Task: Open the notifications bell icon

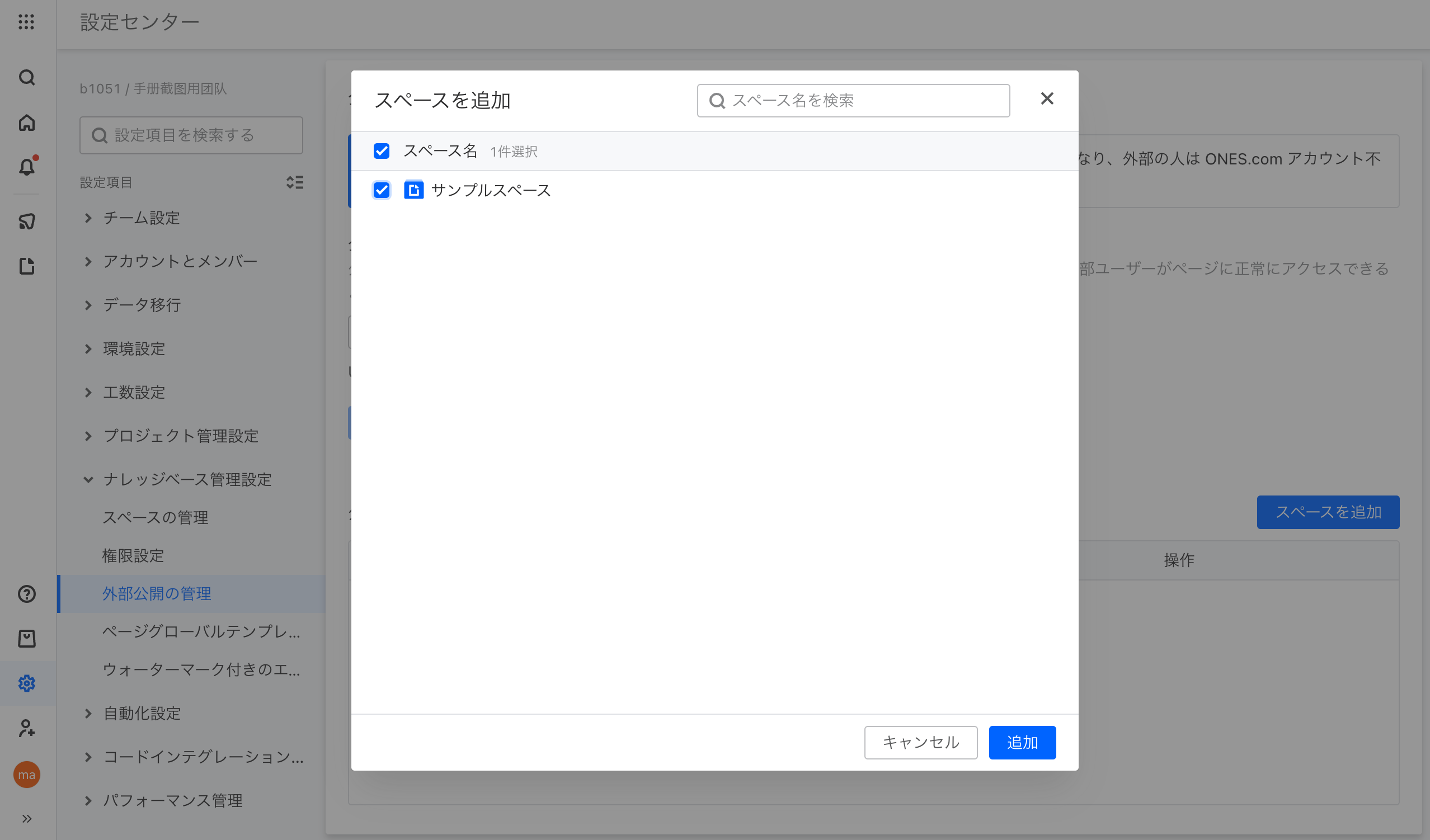Action: pos(27,167)
